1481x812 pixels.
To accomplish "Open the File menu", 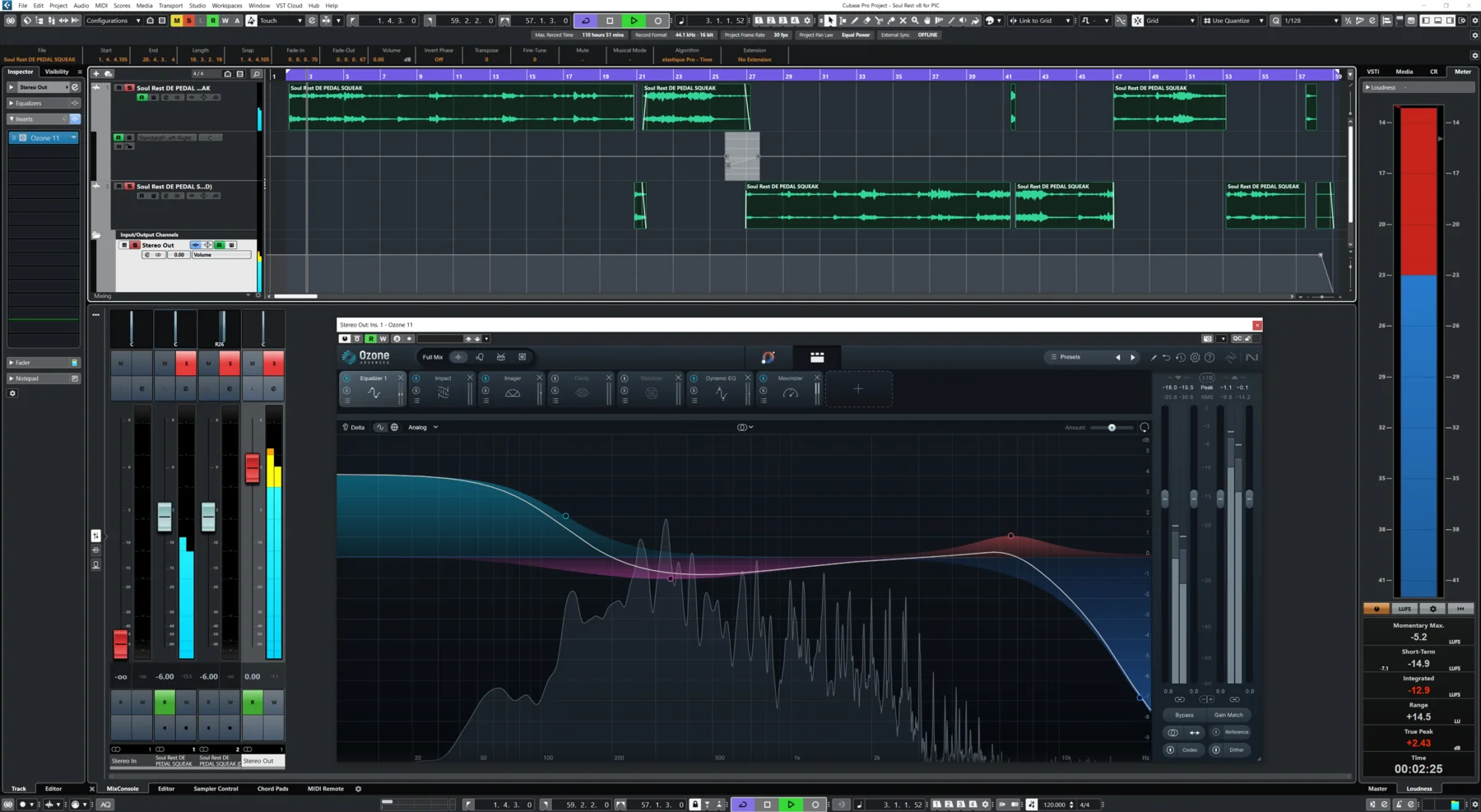I will [22, 5].
